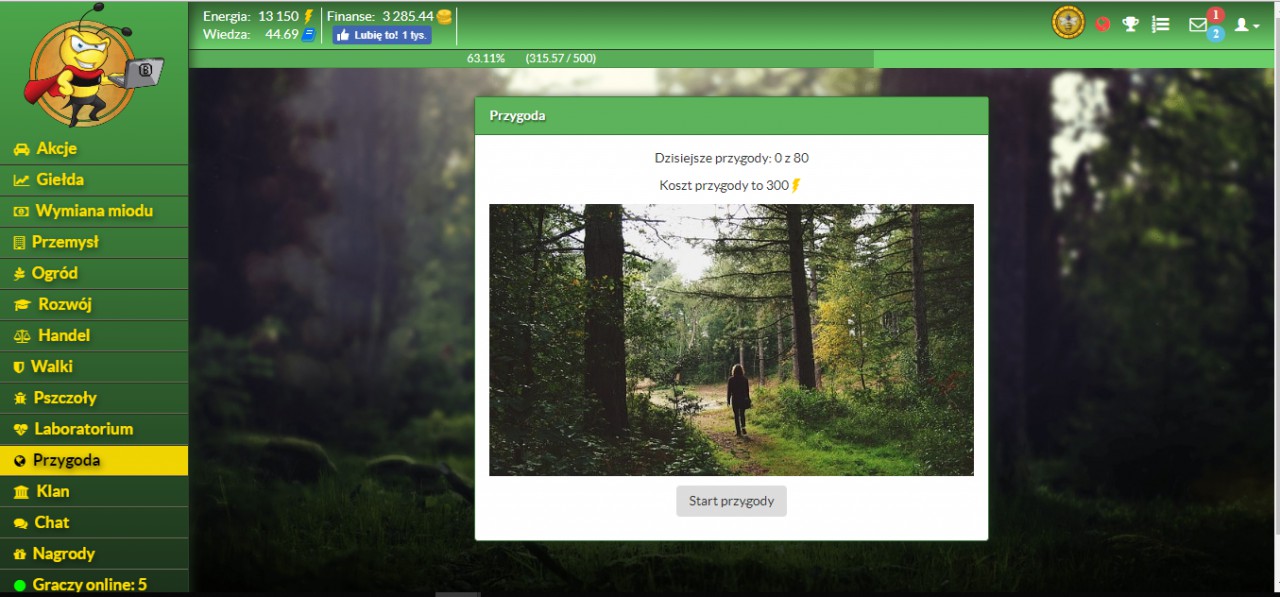Viewport: 1280px width, 597px height.
Task: Click the 63.11% progress label
Action: (486, 59)
